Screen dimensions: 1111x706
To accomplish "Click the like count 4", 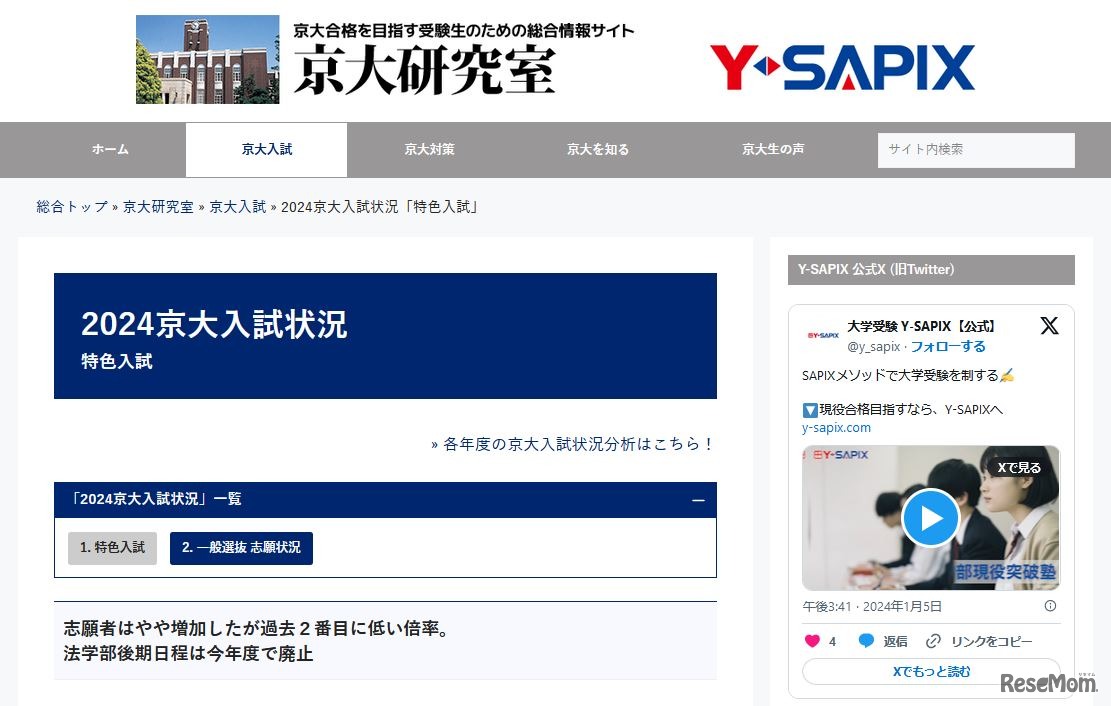I will click(x=833, y=641).
